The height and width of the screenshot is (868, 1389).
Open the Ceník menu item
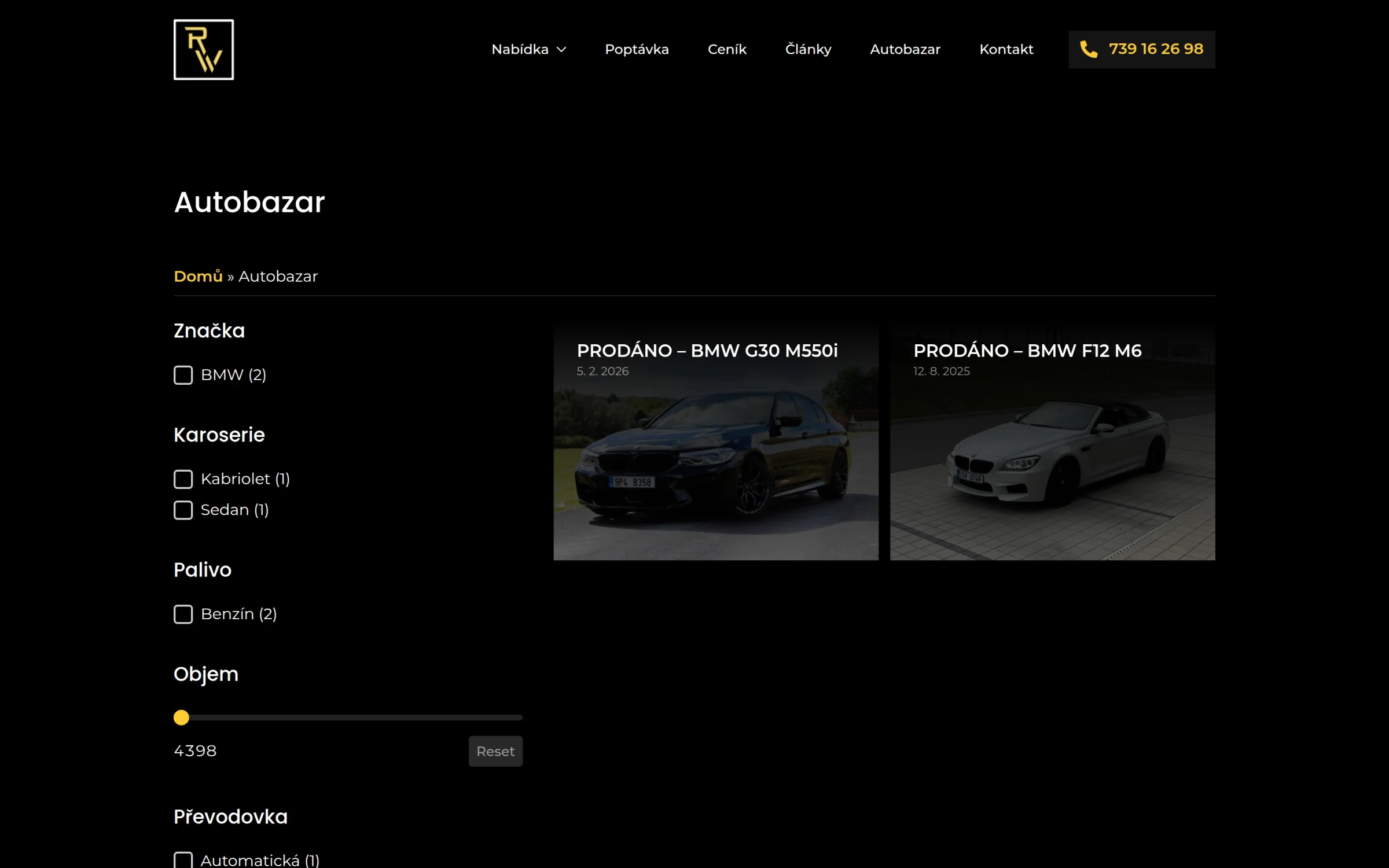(x=727, y=50)
